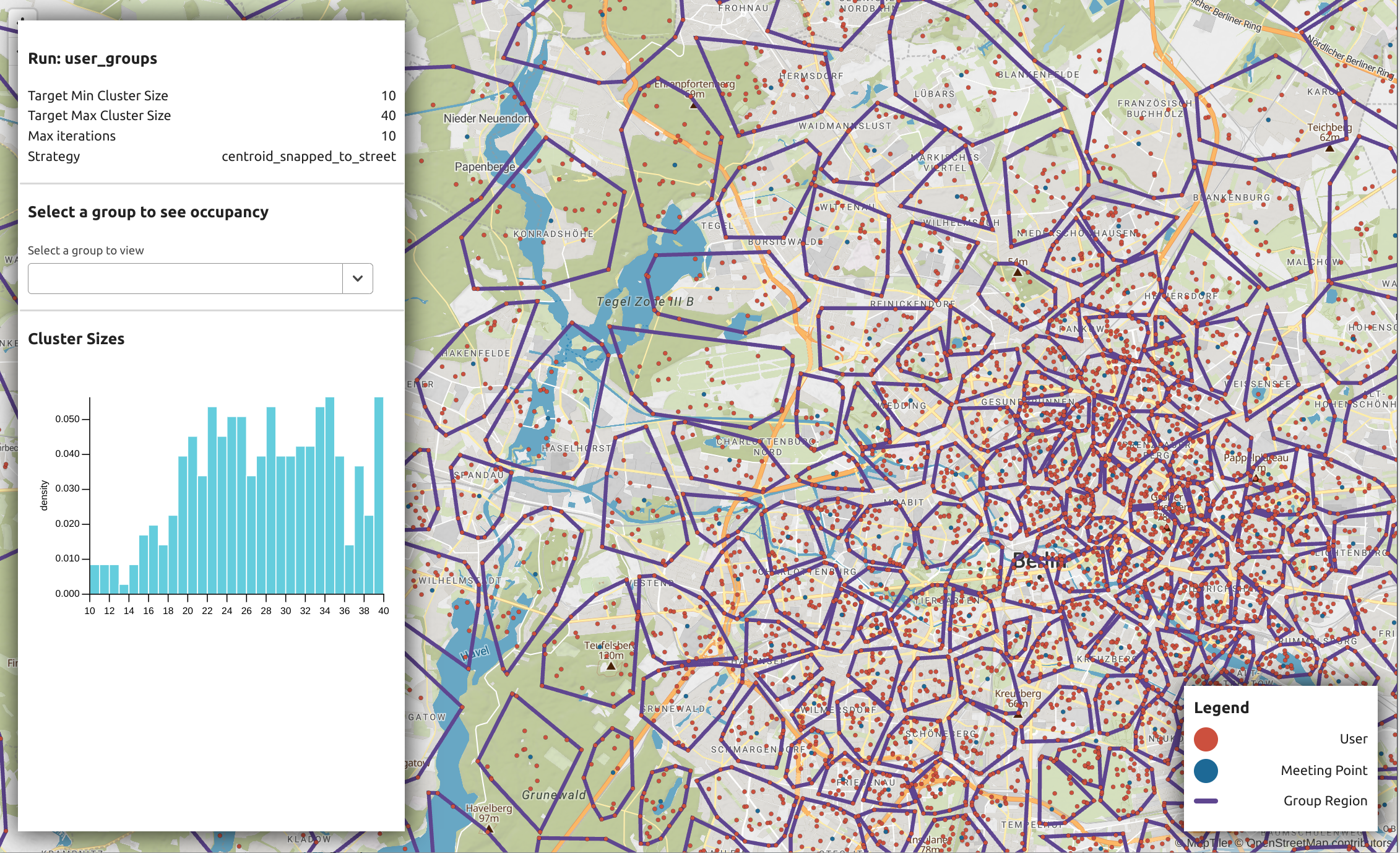Click the purple Group Region legend line

pyautogui.click(x=1205, y=801)
